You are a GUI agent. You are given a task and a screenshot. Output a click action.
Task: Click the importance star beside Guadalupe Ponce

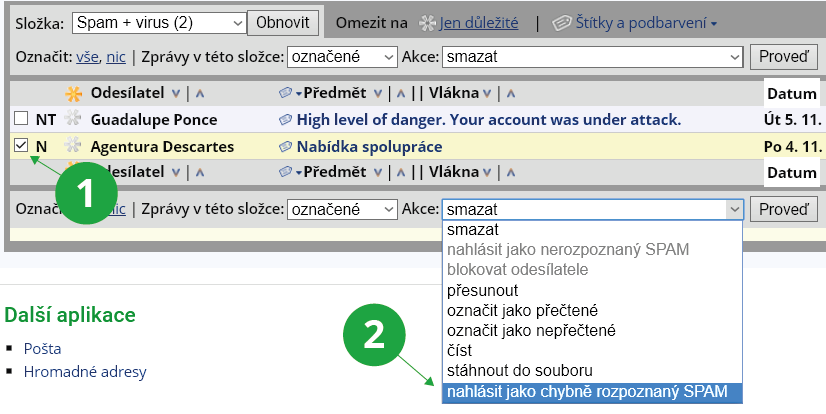click(73, 120)
